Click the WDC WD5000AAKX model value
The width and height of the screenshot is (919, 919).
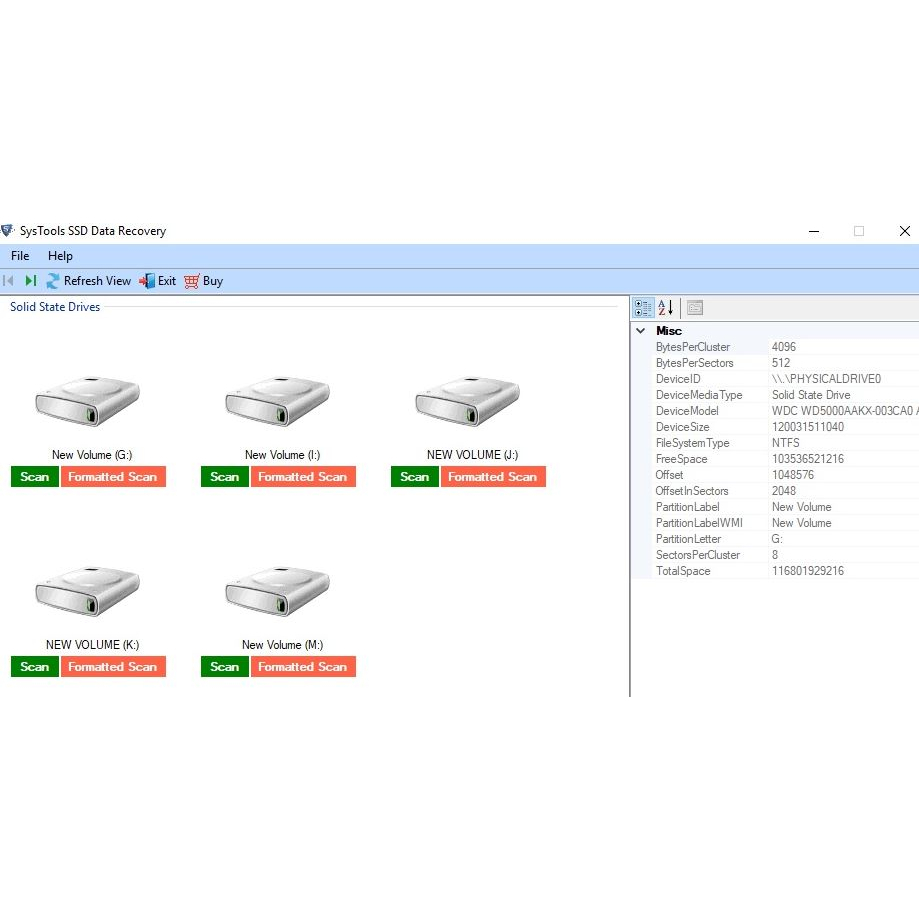tap(845, 411)
